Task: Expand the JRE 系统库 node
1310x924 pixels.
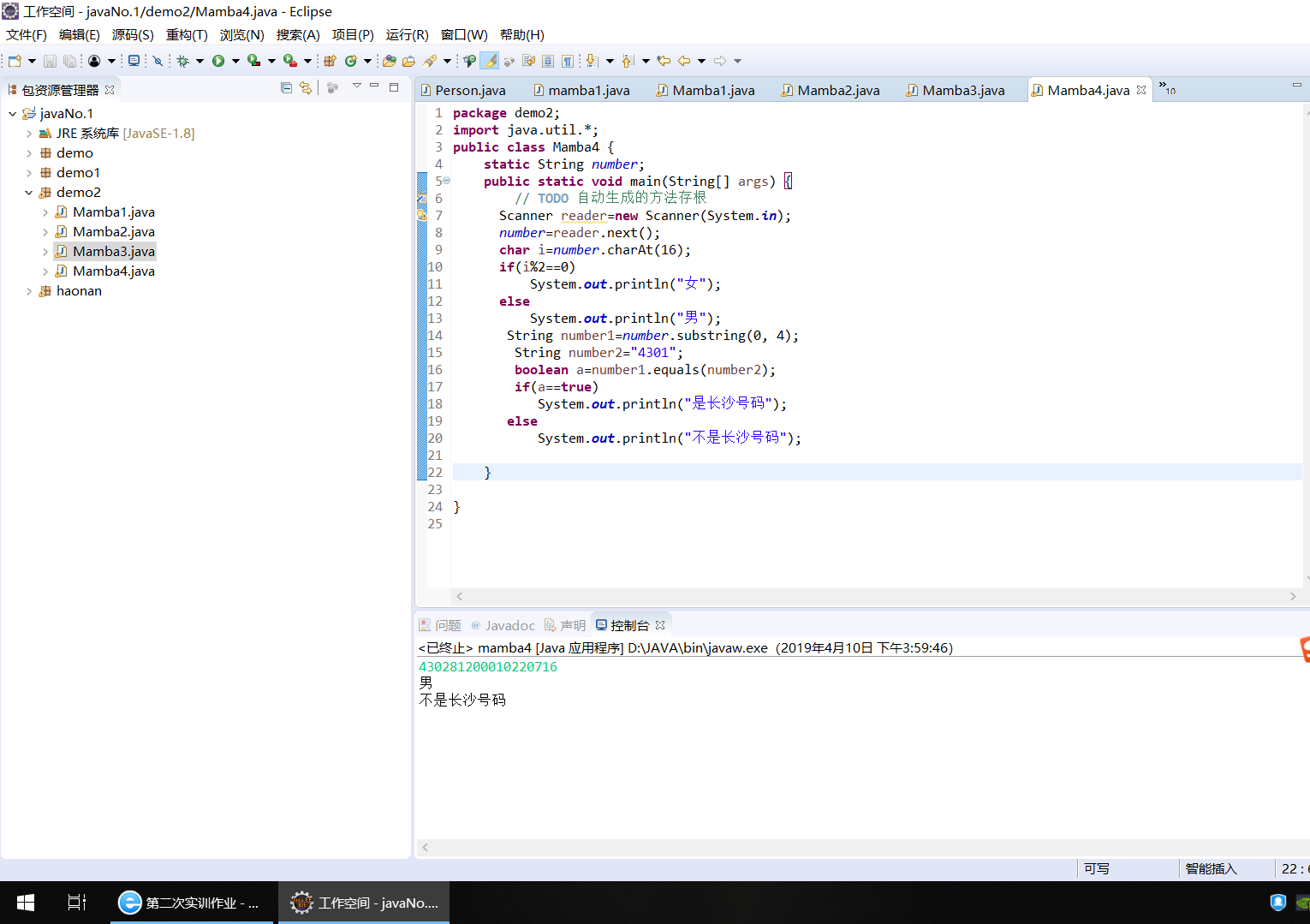Action: point(29,134)
